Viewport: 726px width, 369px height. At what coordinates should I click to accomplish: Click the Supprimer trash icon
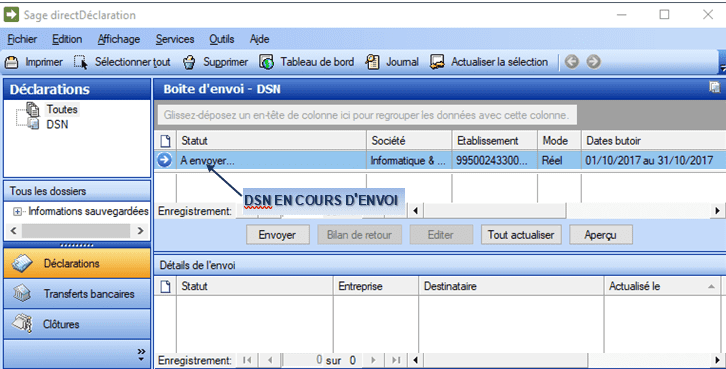189,62
